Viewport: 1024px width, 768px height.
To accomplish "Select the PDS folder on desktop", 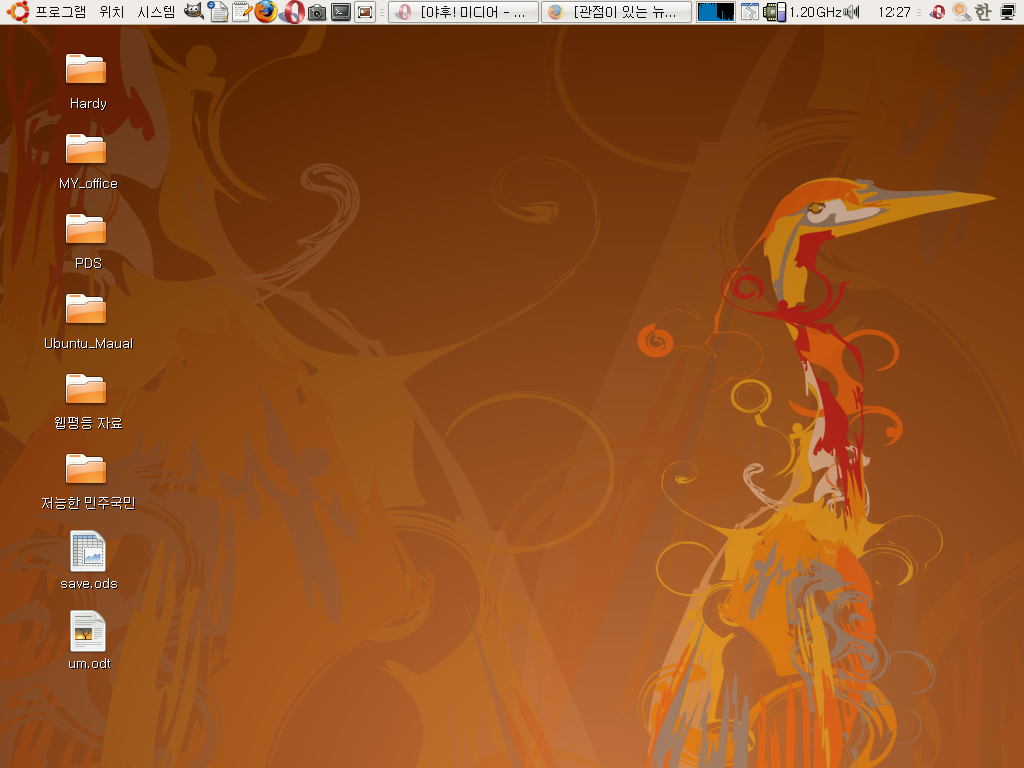I will click(86, 241).
